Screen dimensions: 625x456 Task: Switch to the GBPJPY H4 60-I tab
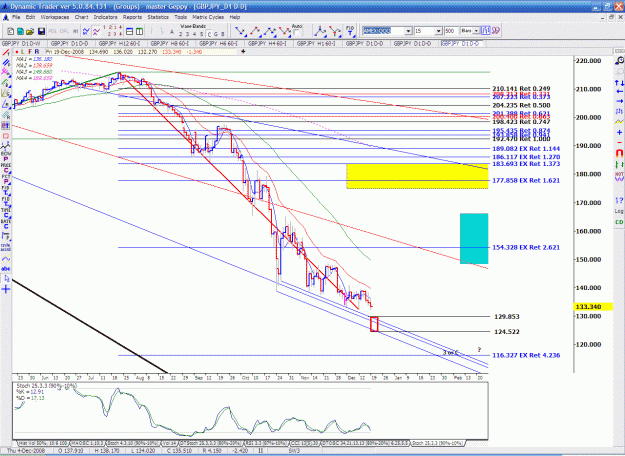pyautogui.click(x=267, y=43)
